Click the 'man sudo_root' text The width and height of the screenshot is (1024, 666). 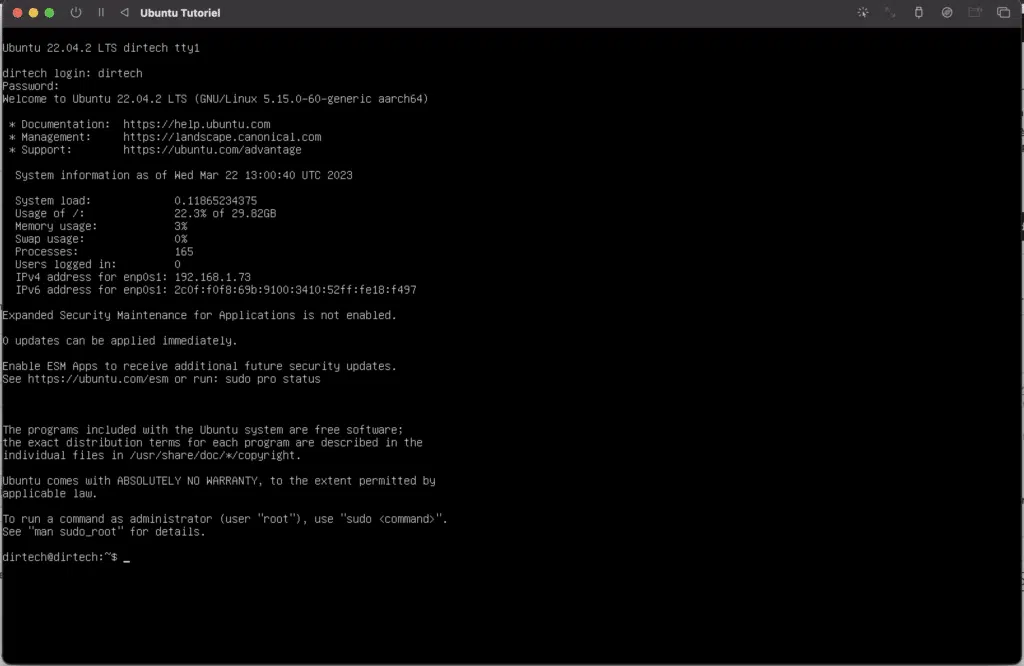pyautogui.click(x=75, y=531)
